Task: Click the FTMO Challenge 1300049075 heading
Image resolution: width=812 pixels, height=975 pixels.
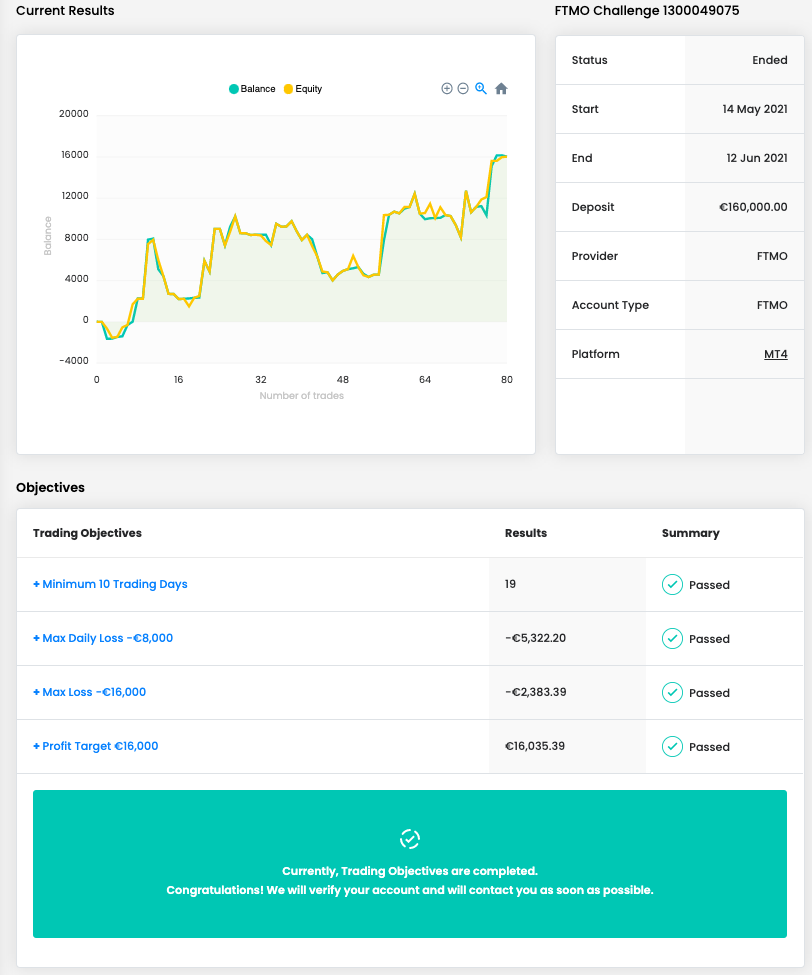Action: tap(647, 11)
